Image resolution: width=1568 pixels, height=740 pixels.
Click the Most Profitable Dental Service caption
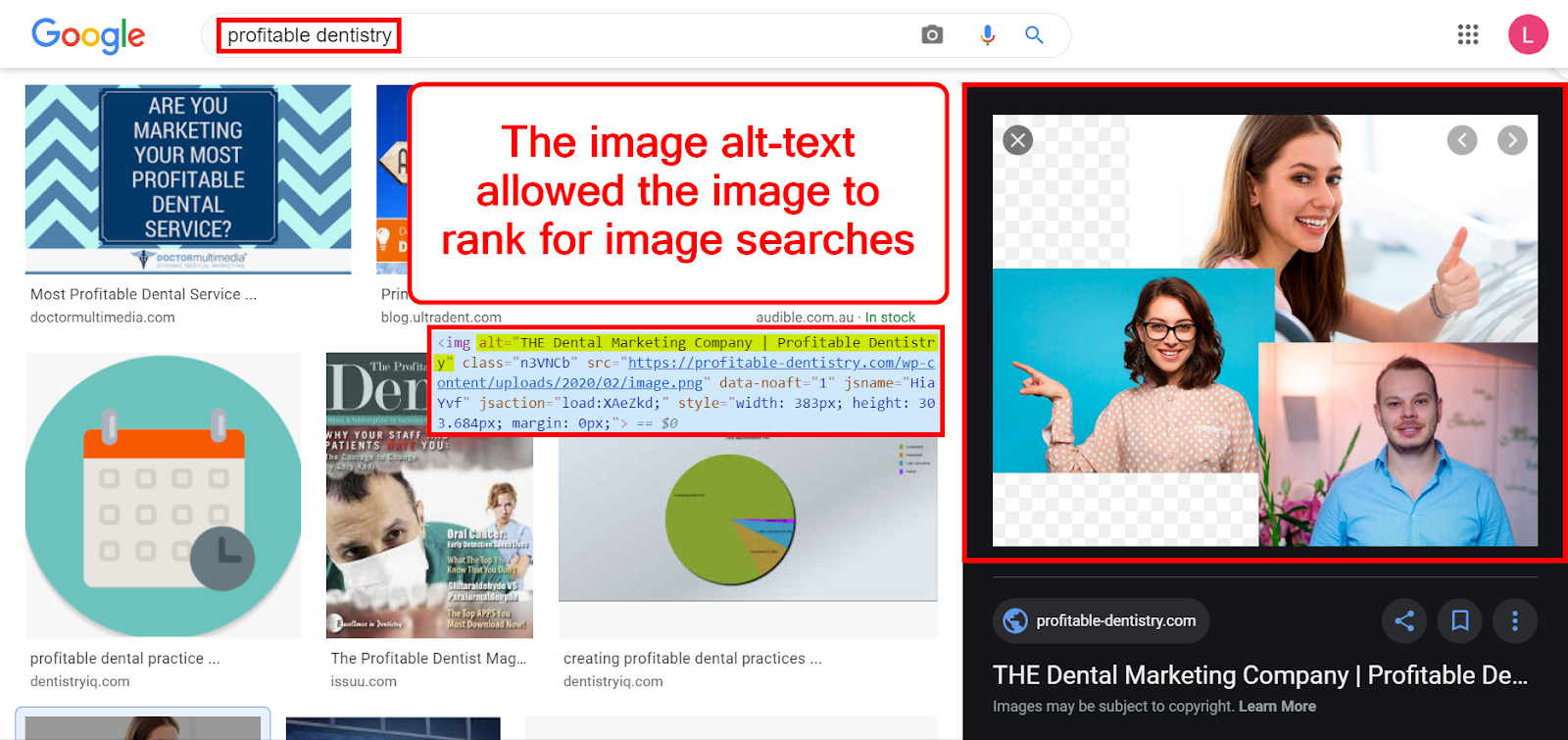pos(143,294)
